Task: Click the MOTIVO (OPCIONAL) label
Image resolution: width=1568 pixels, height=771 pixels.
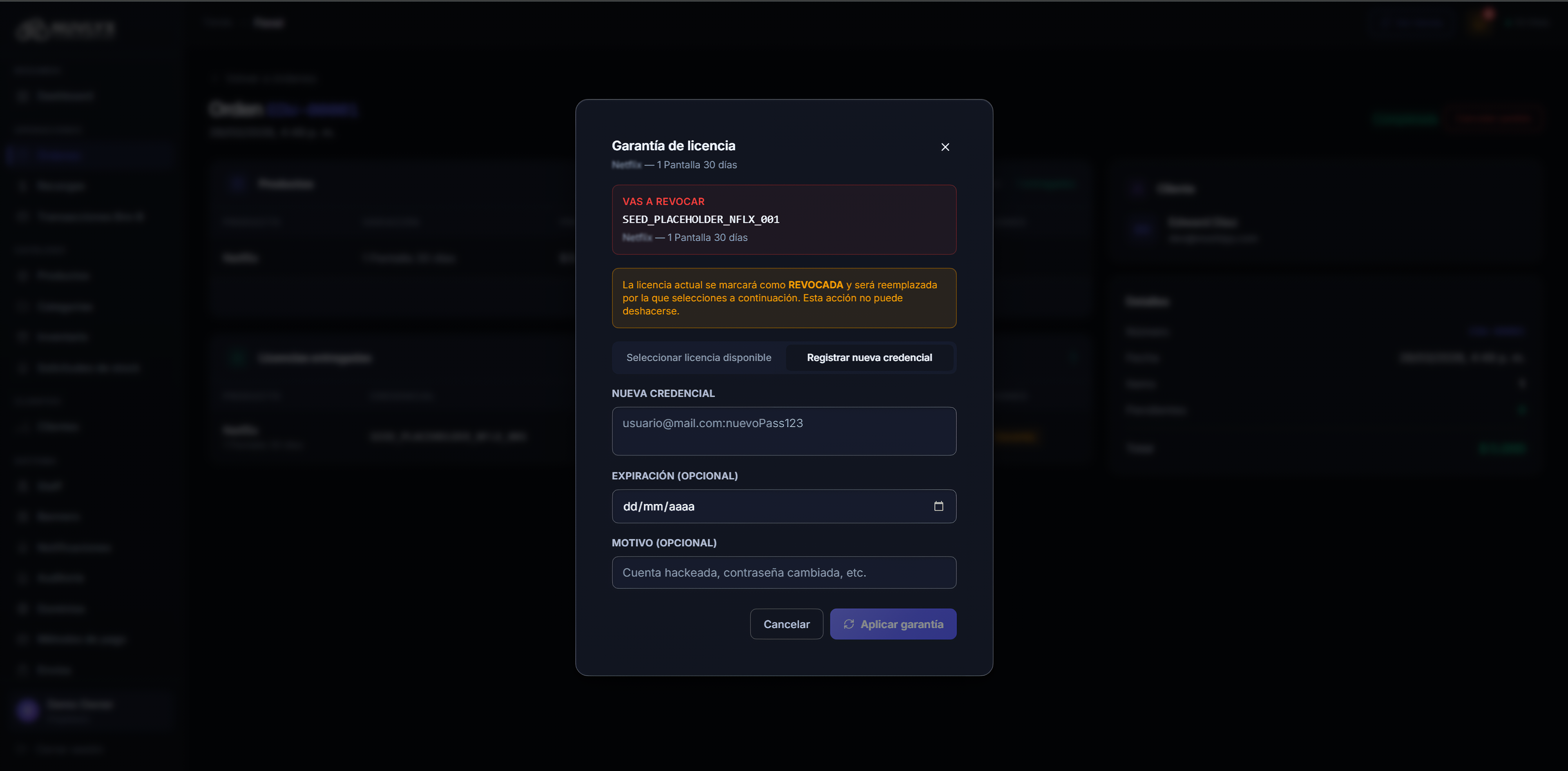Action: tap(664, 542)
